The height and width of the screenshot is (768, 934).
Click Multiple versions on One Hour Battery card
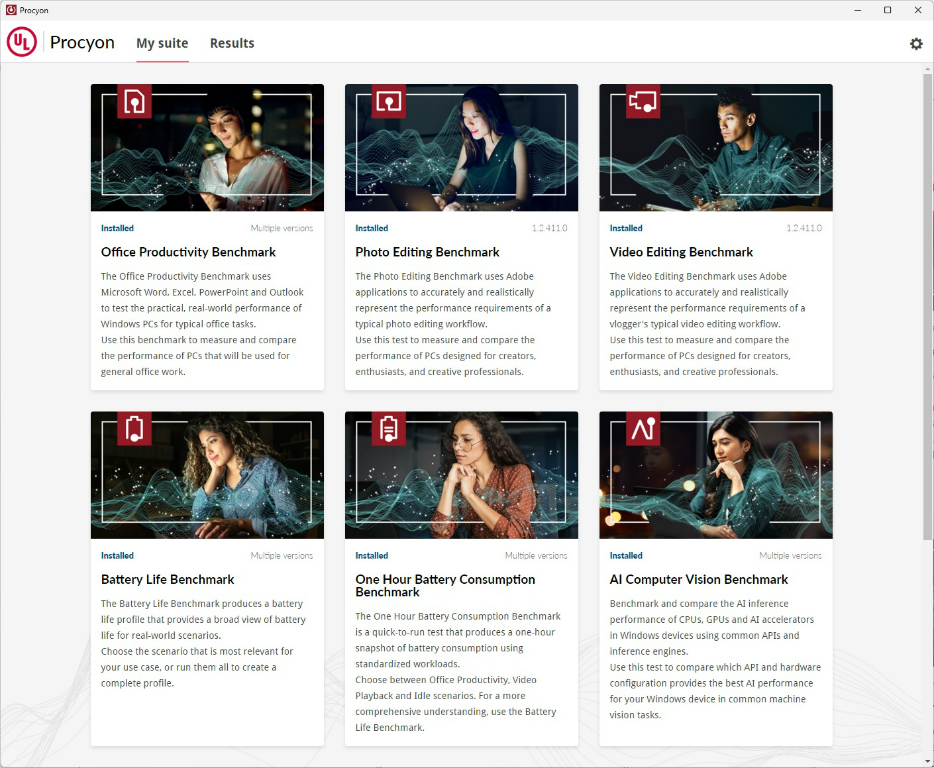pos(536,555)
